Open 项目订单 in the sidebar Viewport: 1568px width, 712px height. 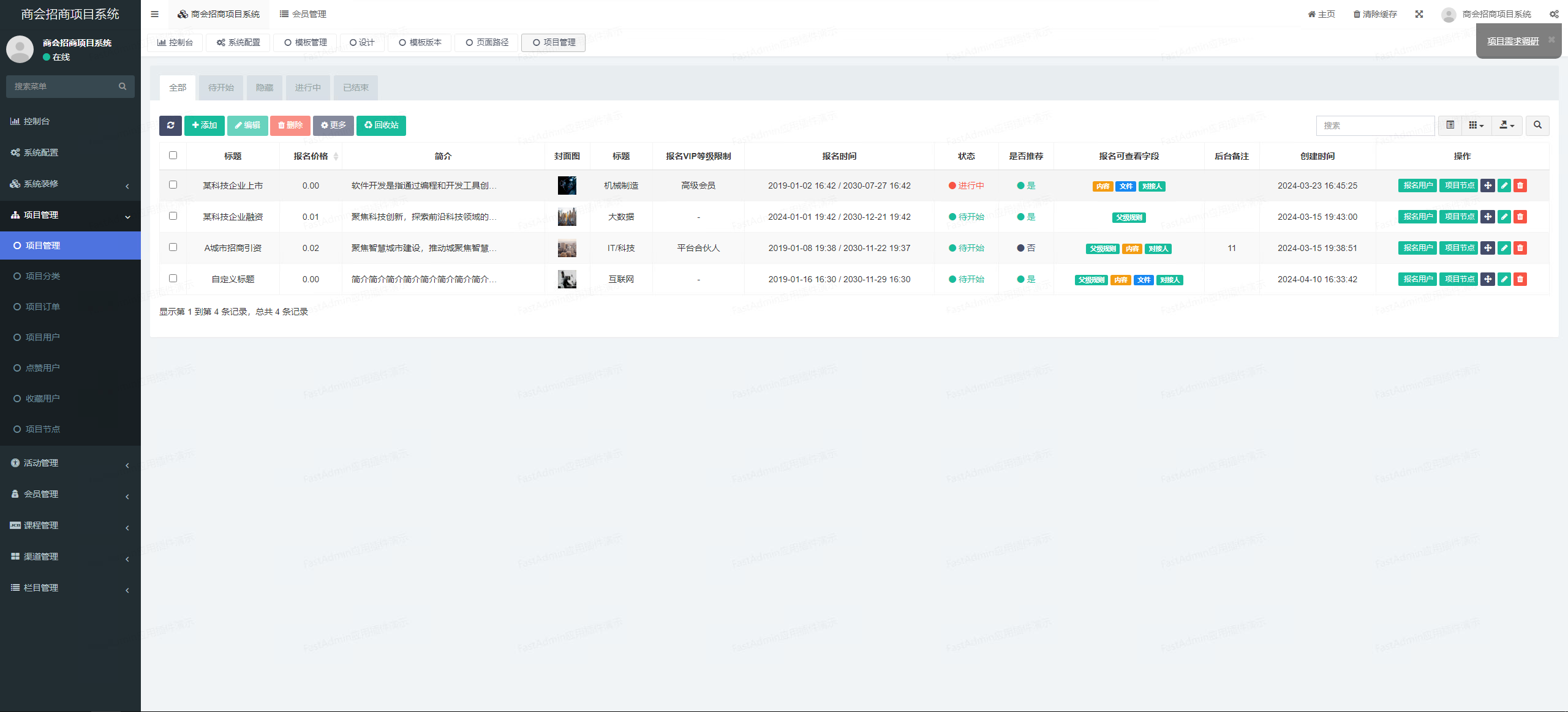point(43,307)
